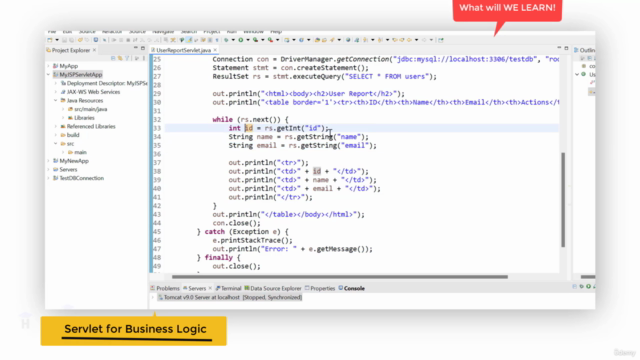Click line number 33 in editor gutter

pos(157,128)
